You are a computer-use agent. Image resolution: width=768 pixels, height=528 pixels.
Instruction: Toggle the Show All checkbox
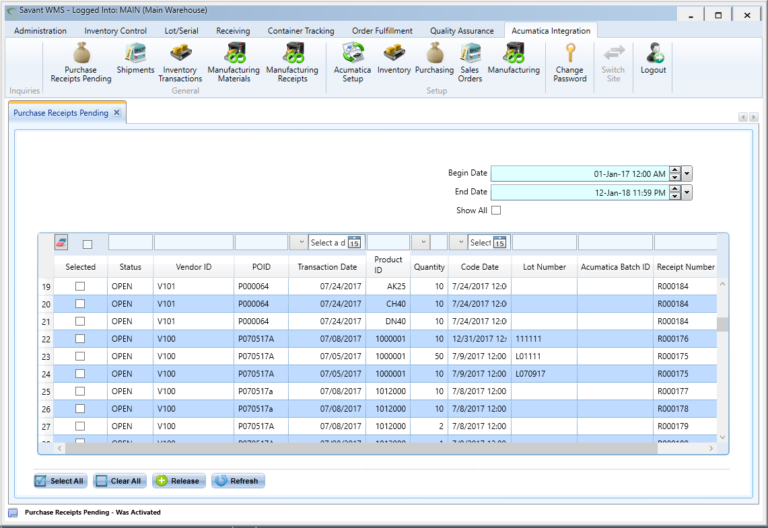click(496, 210)
